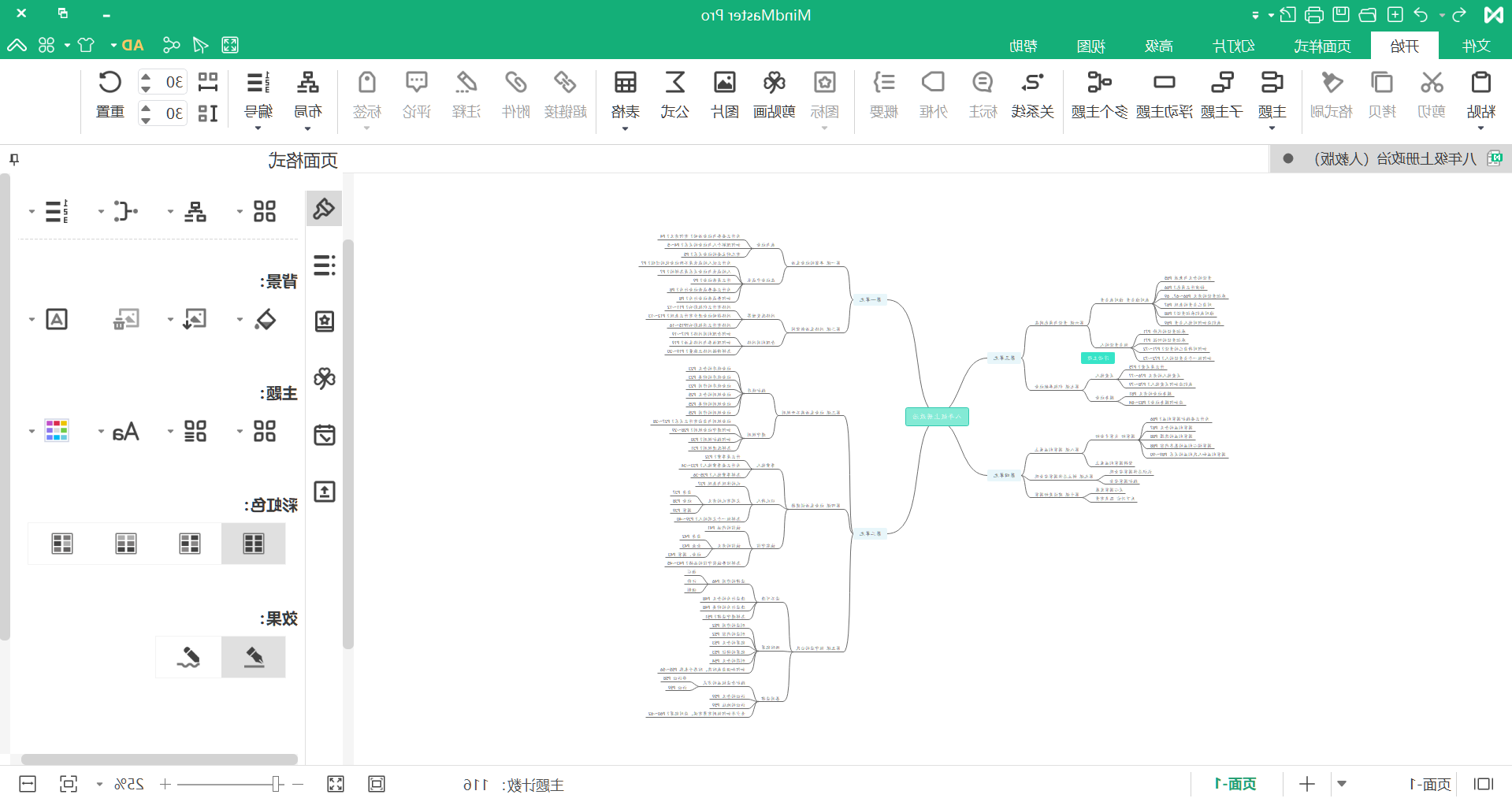Click remove background image icon
This screenshot has width=1512, height=802.
(x=126, y=319)
